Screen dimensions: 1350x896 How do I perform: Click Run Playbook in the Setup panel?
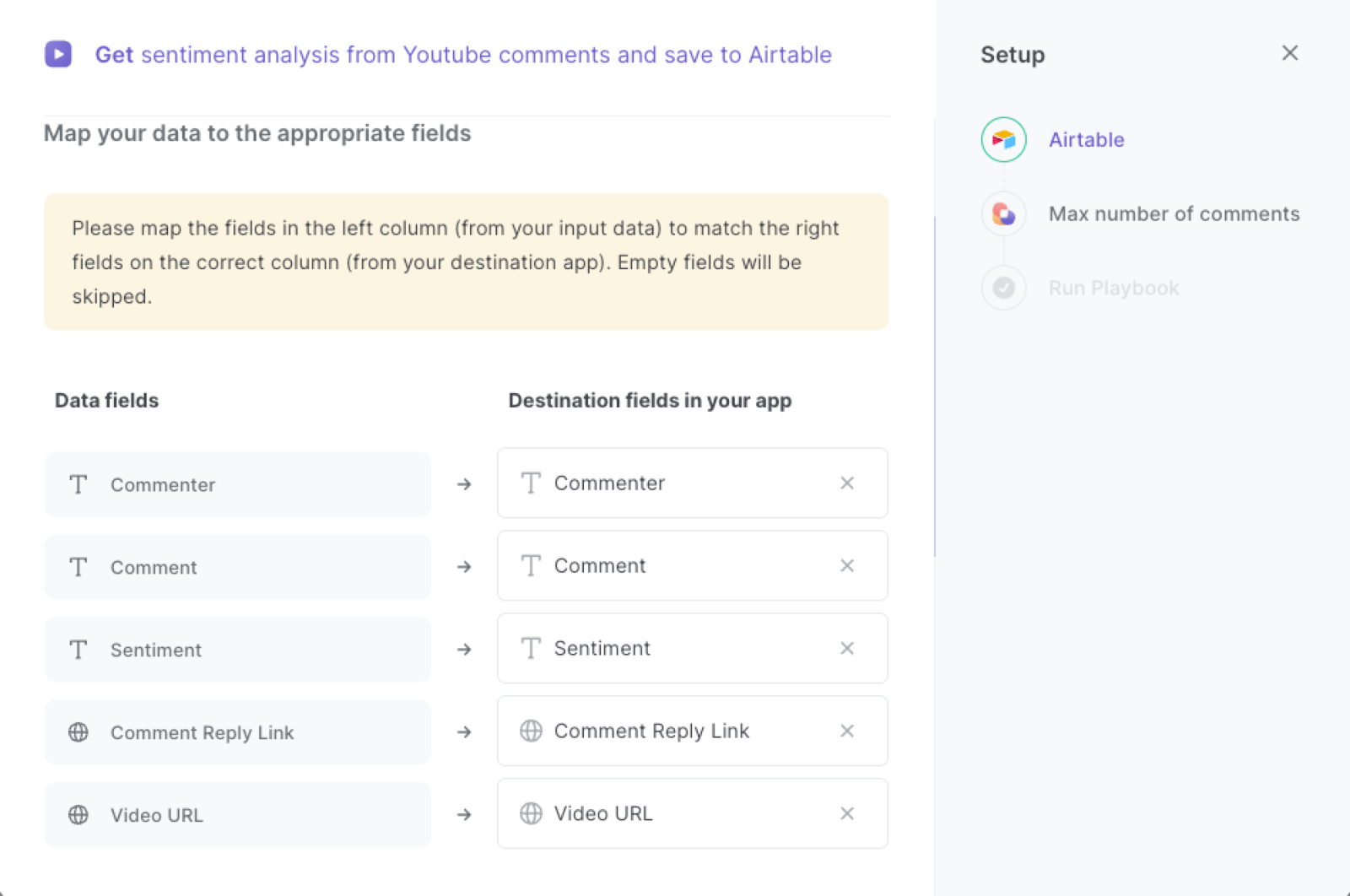coord(1113,288)
